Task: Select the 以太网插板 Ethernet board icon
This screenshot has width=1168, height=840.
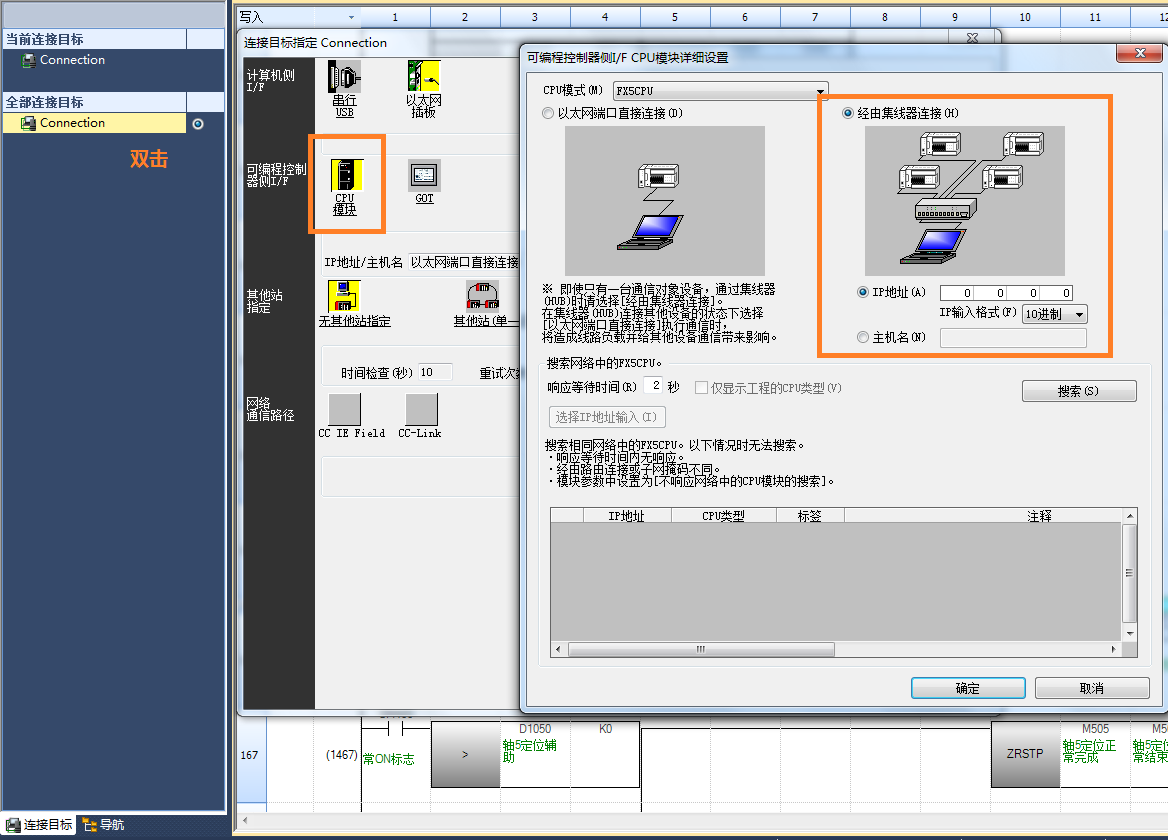Action: tap(424, 78)
